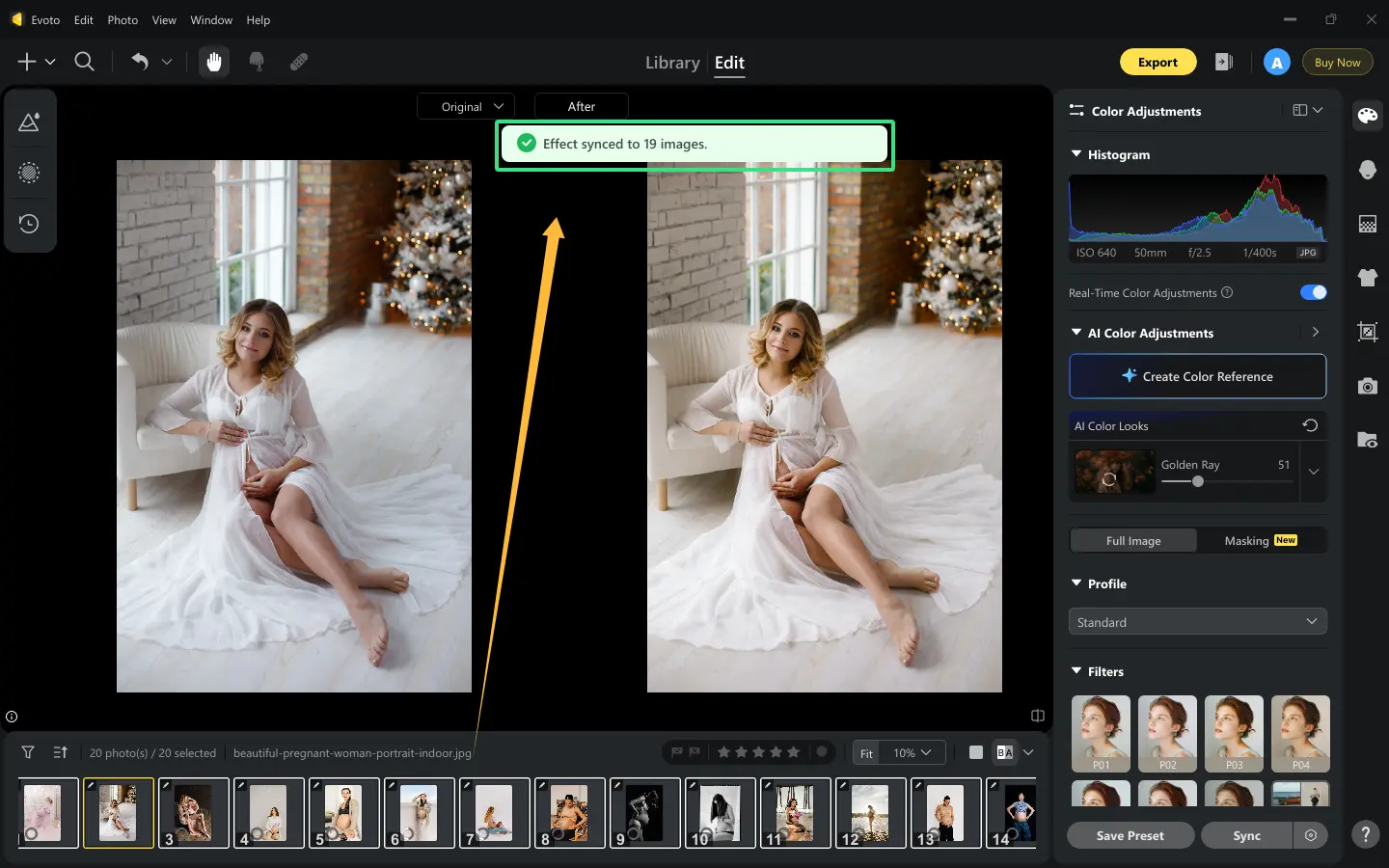Open the portrait retouching face icon

tap(1367, 170)
